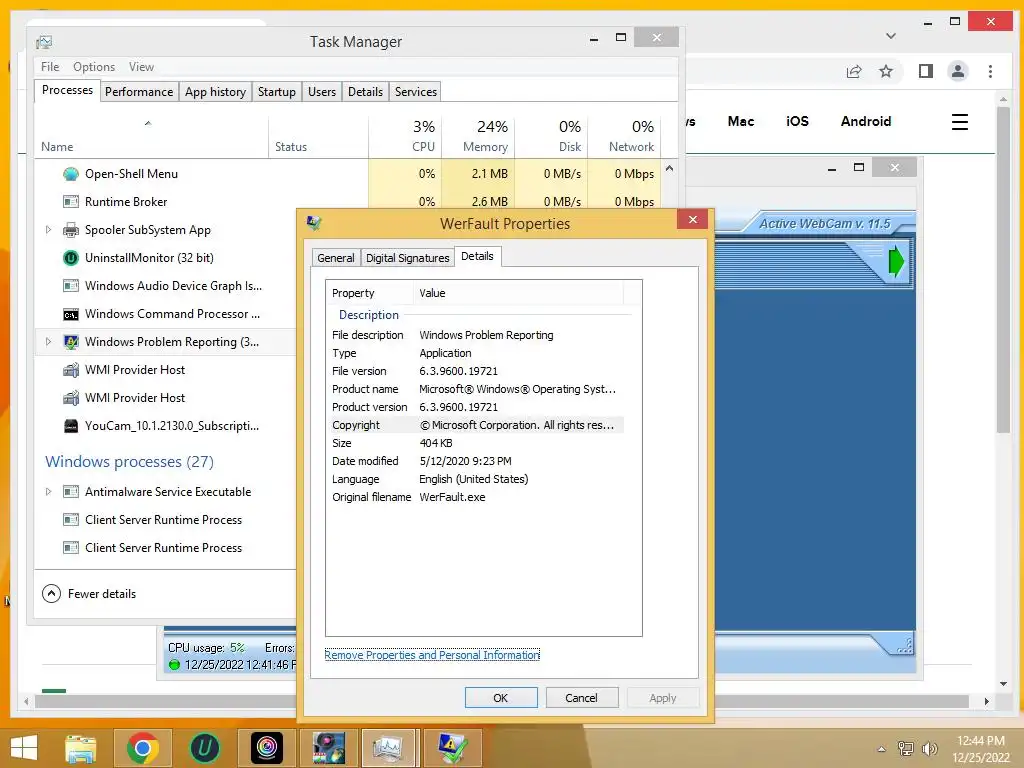Image resolution: width=1024 pixels, height=768 pixels.
Task: Open the Task Manager View menu
Action: [141, 67]
